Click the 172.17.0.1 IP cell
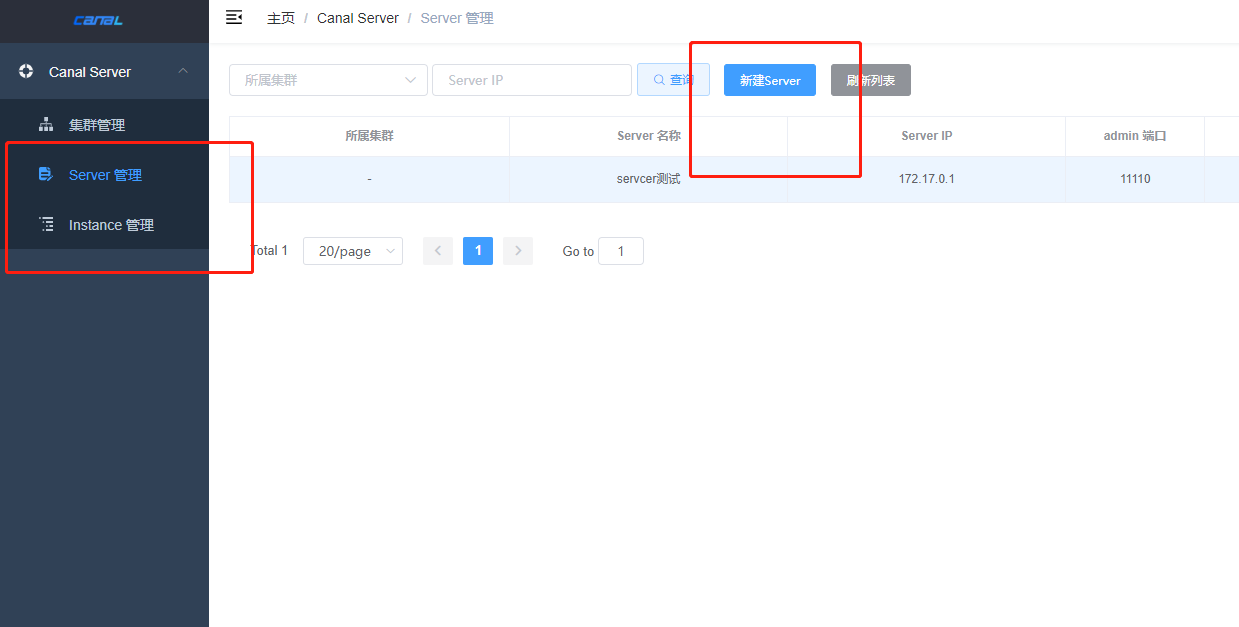This screenshot has height=627, width=1239. click(x=926, y=179)
